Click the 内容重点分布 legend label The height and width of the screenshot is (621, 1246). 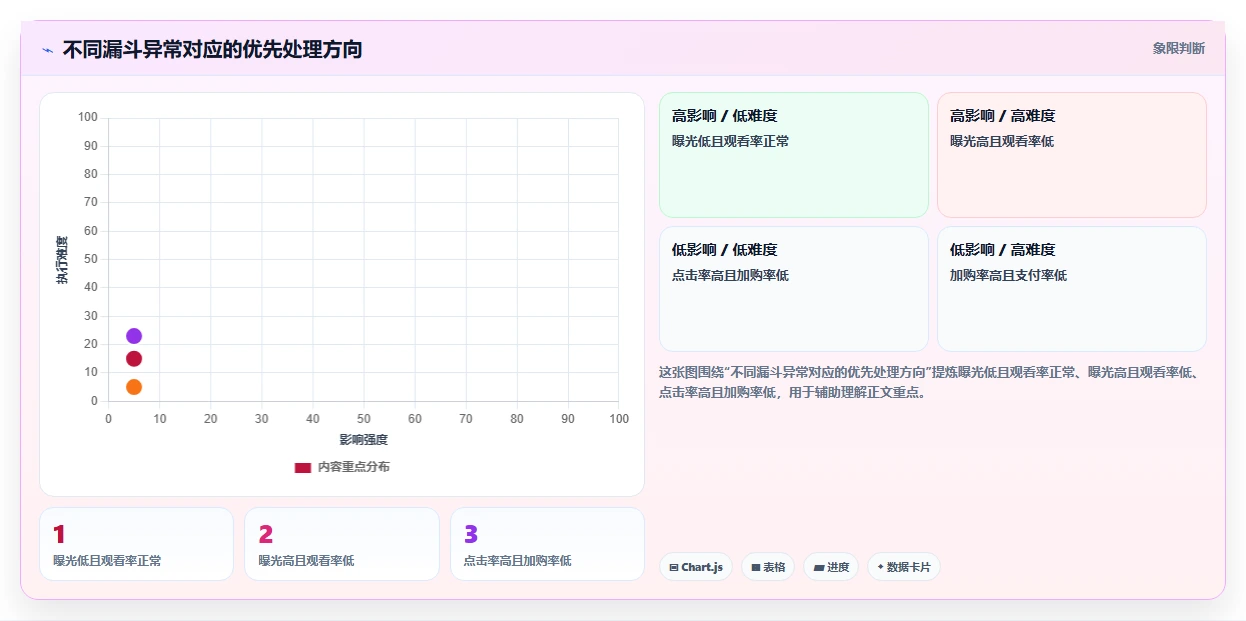click(353, 467)
